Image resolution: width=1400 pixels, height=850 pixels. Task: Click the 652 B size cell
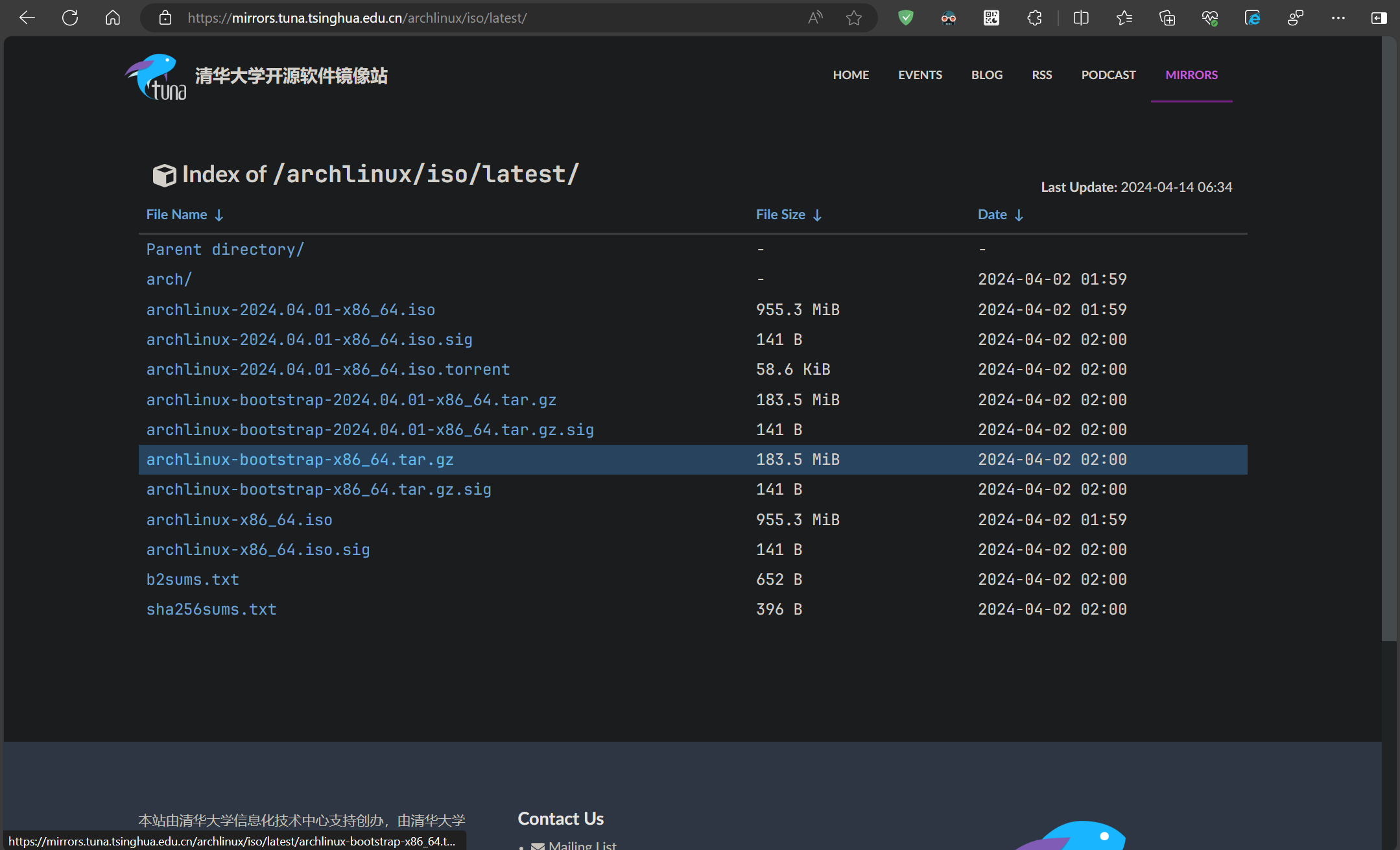coord(779,580)
